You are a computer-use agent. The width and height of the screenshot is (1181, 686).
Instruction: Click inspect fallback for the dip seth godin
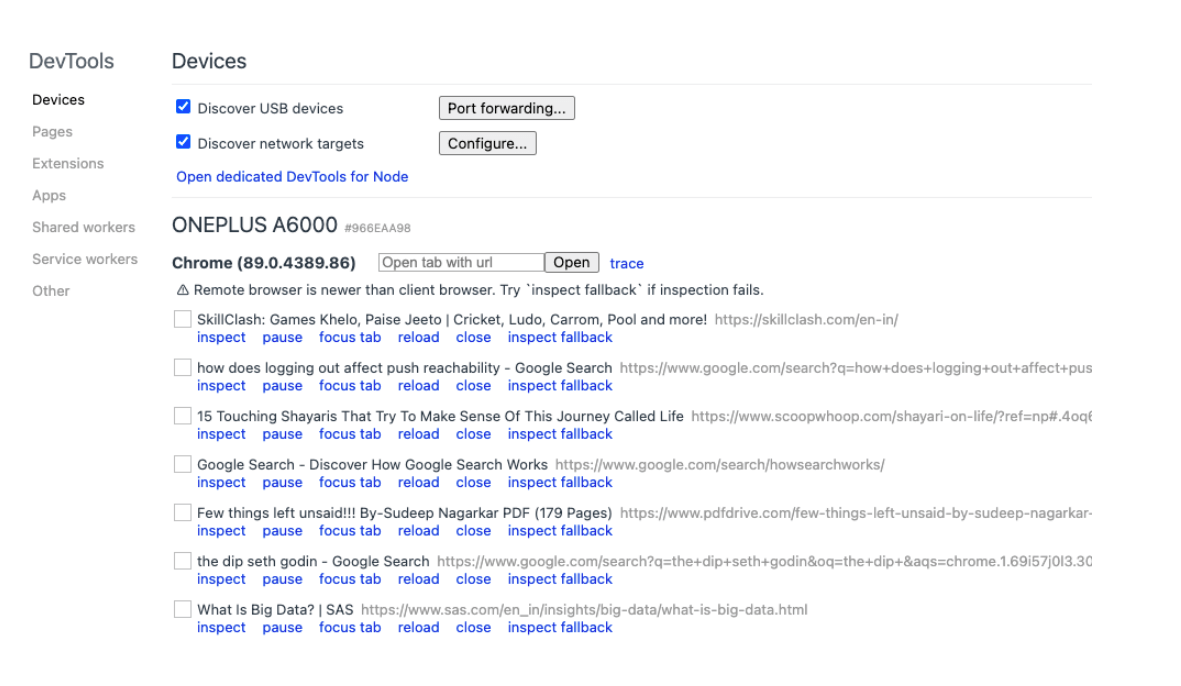click(x=560, y=579)
